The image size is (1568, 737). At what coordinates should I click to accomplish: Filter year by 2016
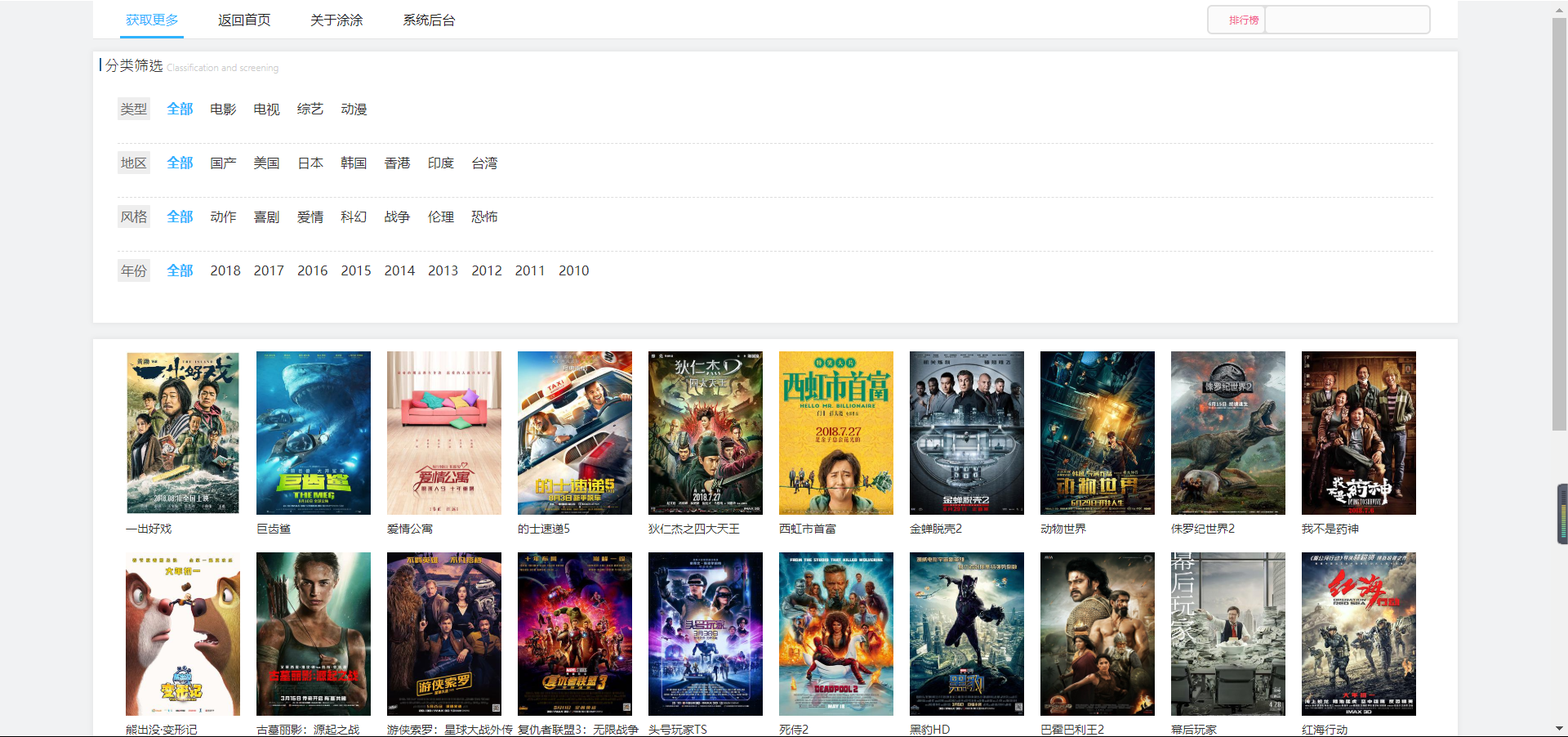pyautogui.click(x=313, y=270)
